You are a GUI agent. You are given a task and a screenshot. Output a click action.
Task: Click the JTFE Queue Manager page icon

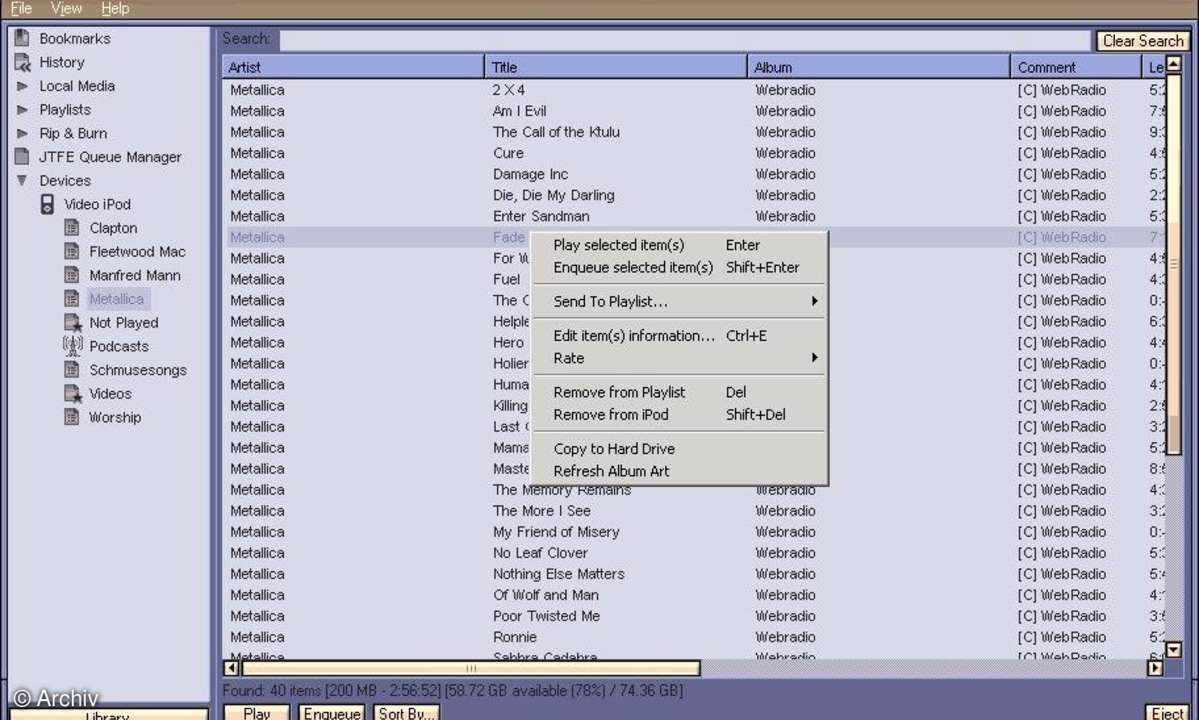[22, 156]
